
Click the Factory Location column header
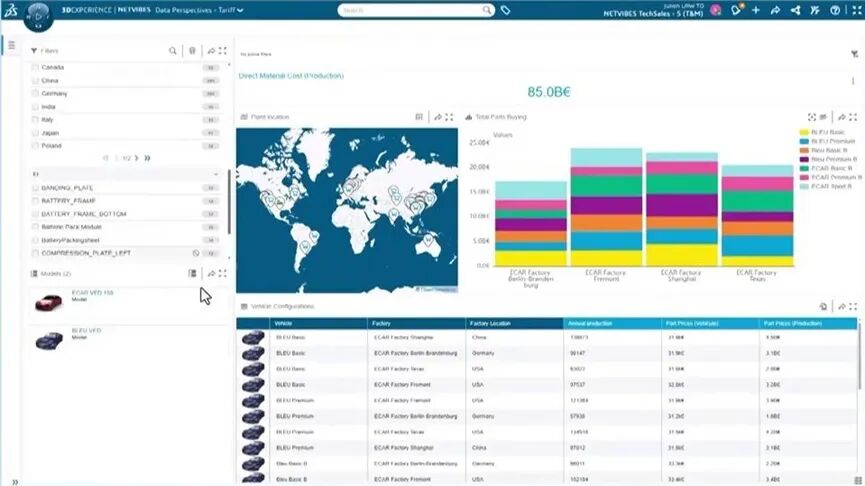(x=514, y=323)
